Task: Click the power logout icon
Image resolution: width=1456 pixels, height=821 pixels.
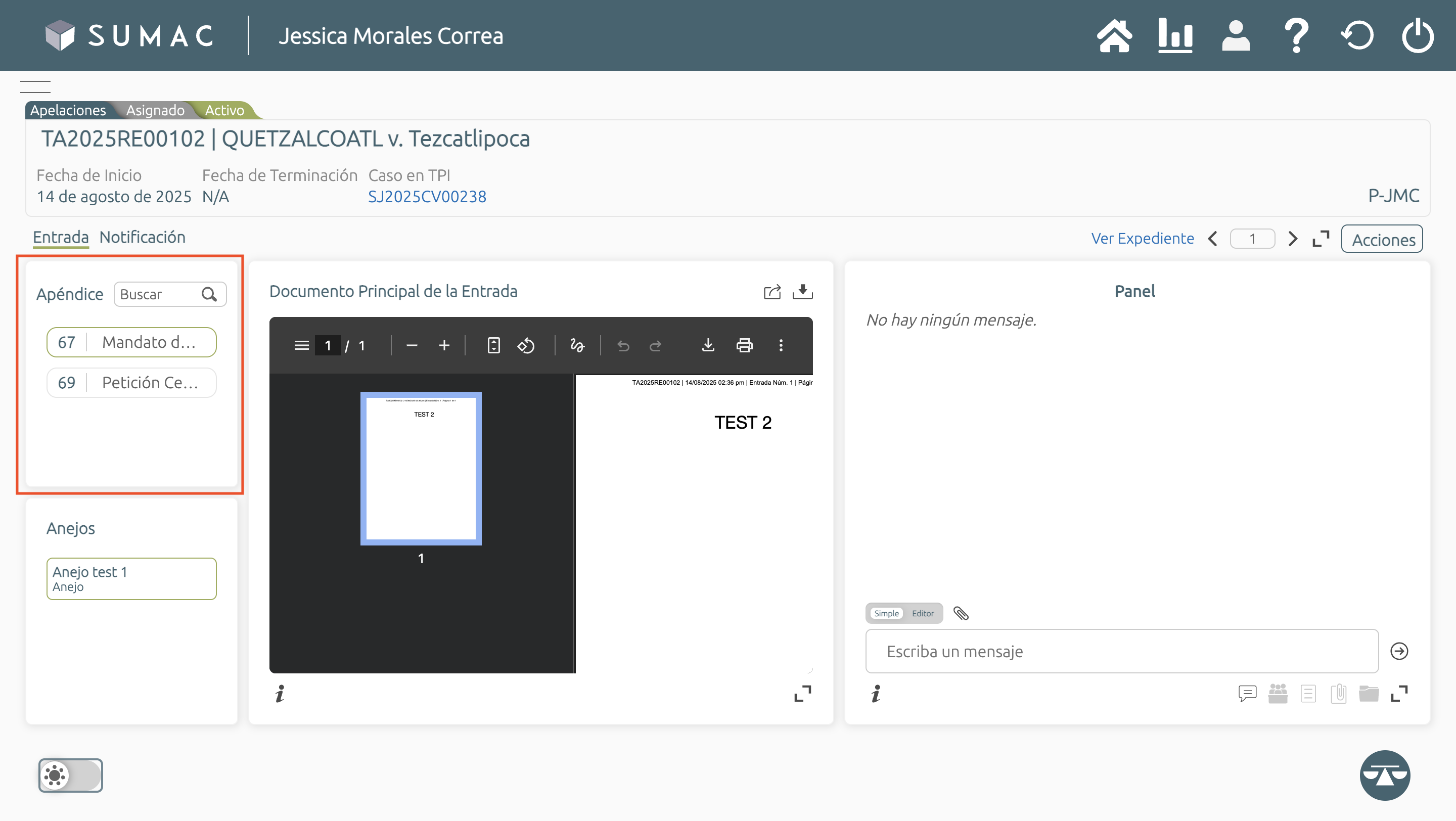Action: tap(1417, 35)
